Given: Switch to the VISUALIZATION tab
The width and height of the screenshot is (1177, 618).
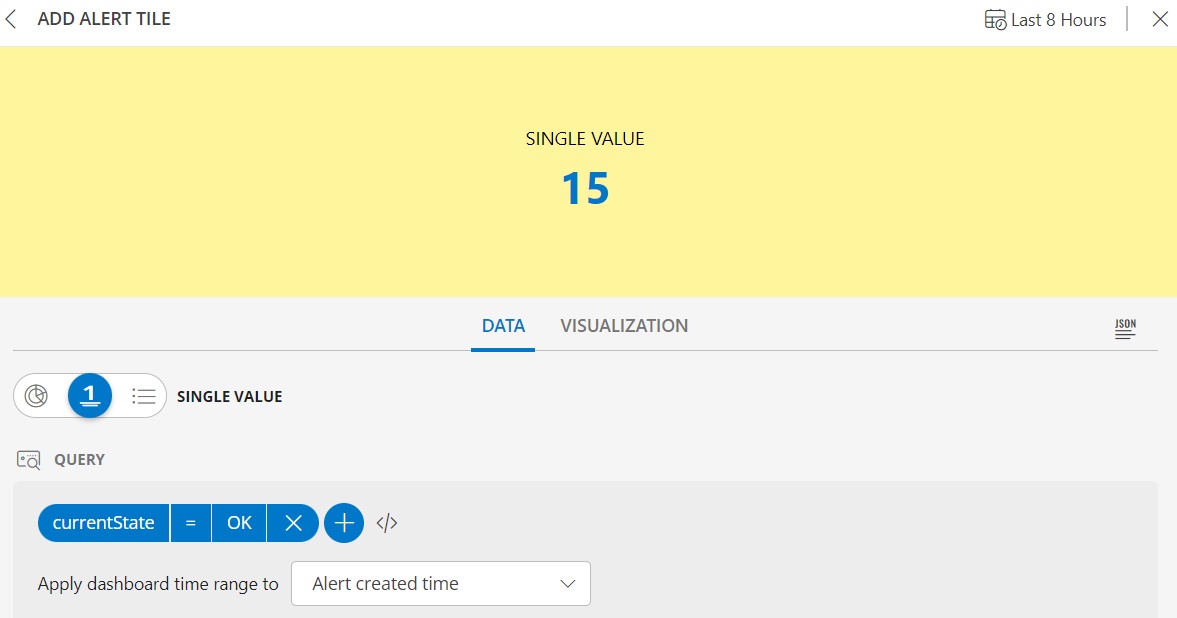Looking at the screenshot, I should (x=624, y=325).
